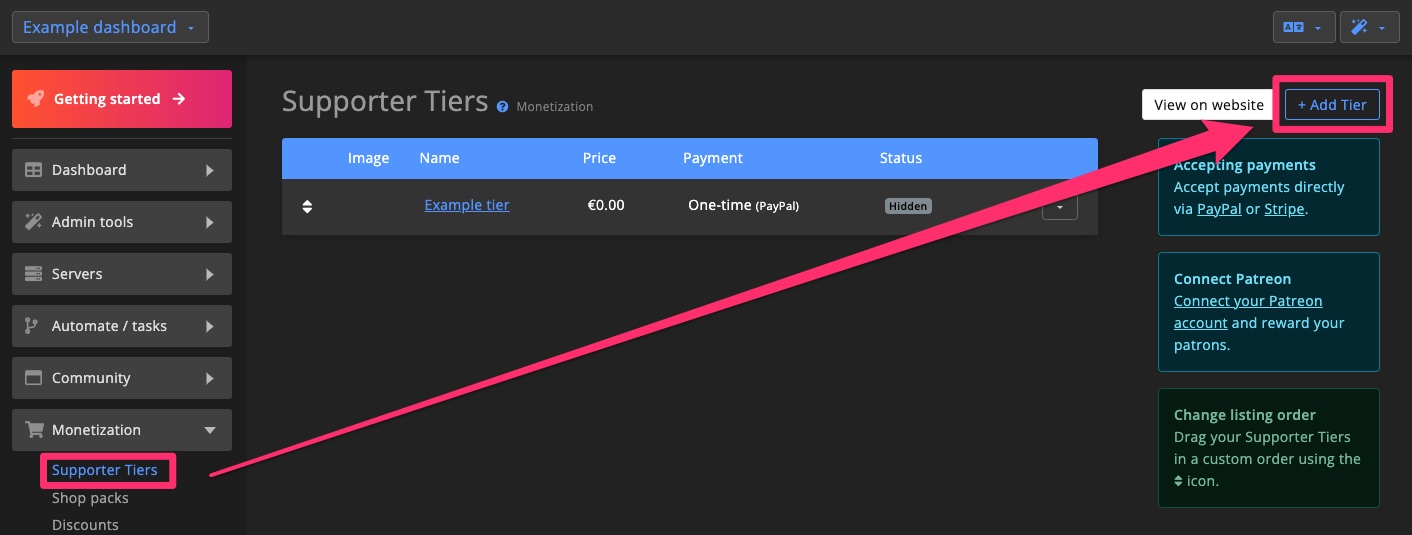Click the Dashboard grid icon in sidebar

pyautogui.click(x=34, y=170)
